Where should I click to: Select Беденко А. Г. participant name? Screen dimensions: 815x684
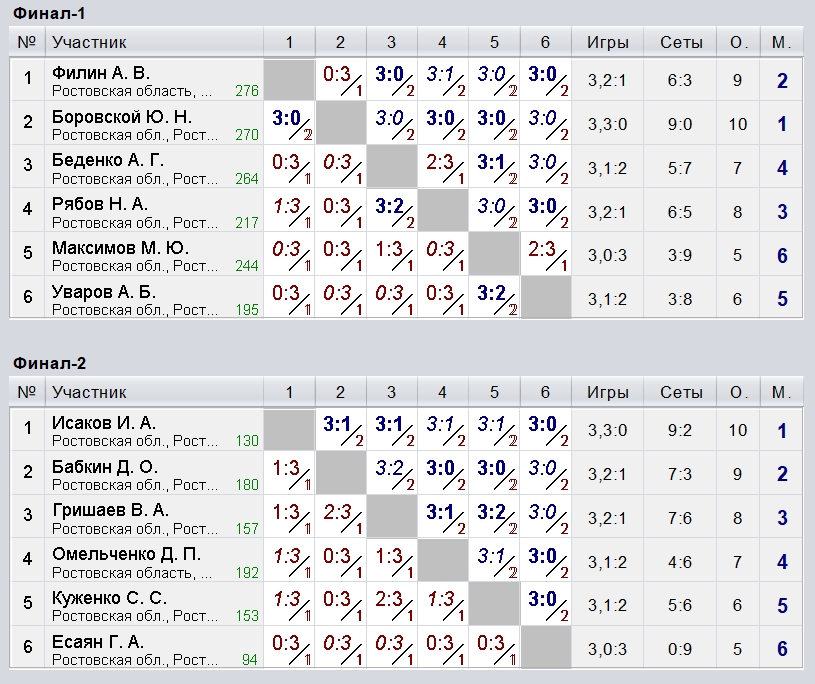(108, 160)
